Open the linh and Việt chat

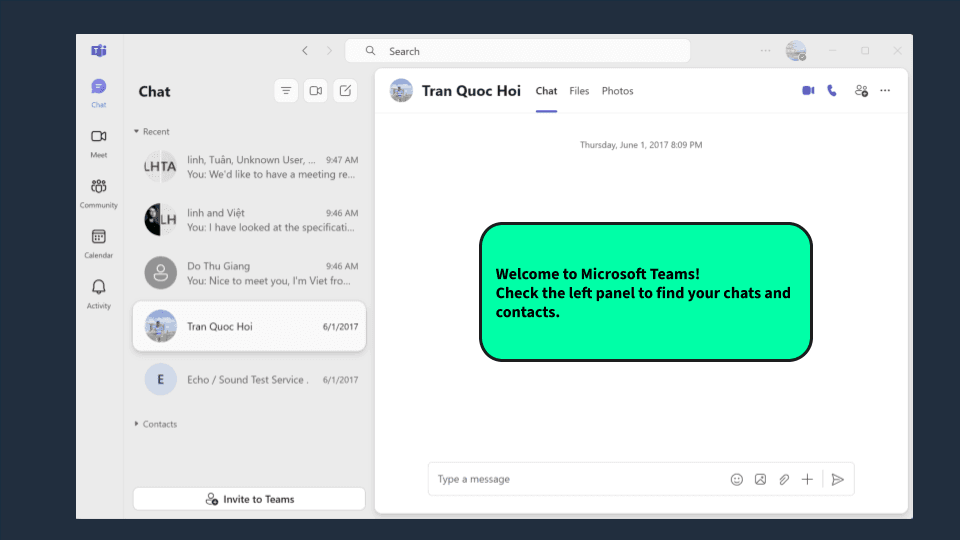(249, 220)
